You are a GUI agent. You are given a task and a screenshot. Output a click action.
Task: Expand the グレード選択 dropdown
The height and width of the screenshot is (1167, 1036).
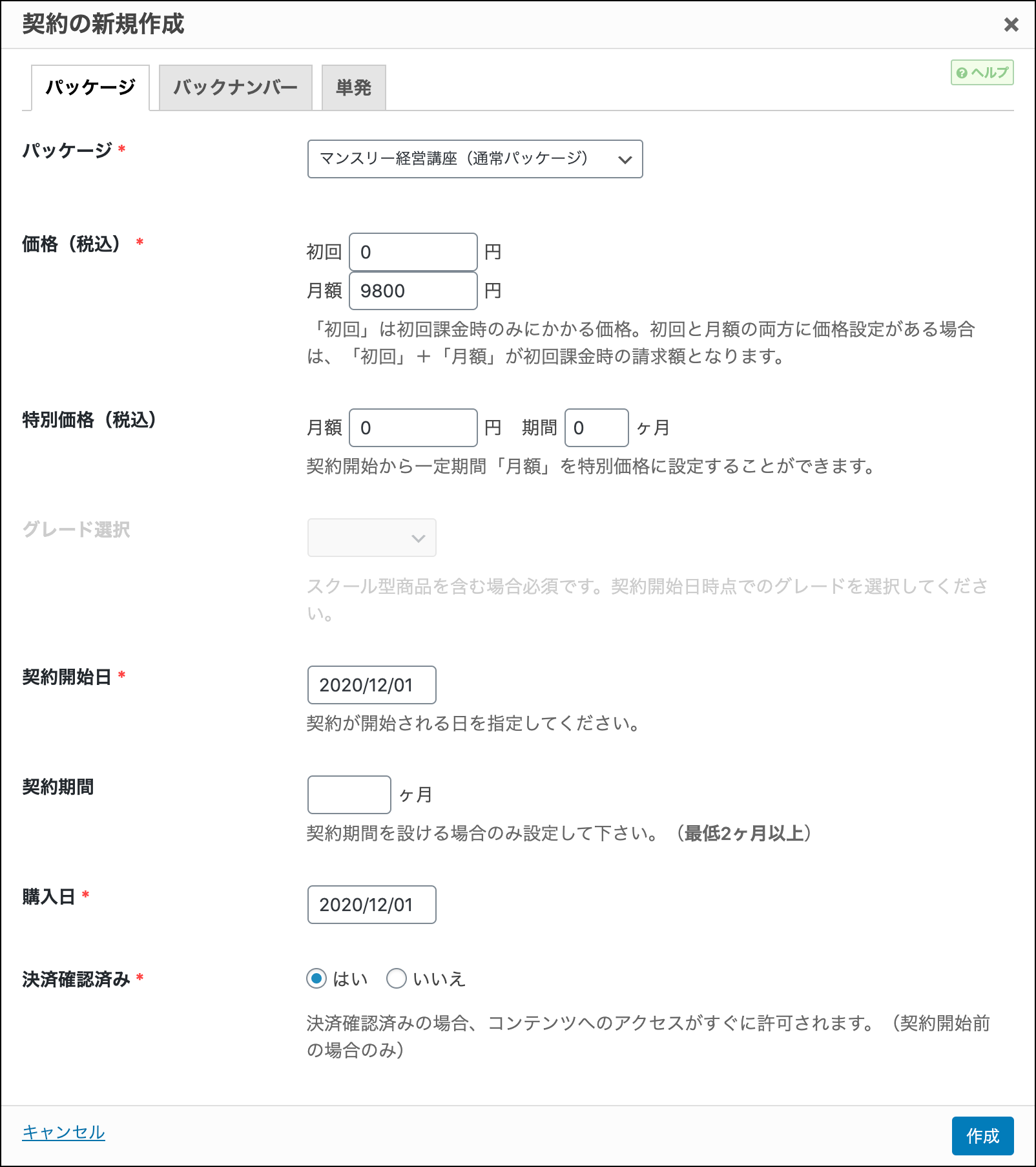tap(371, 538)
